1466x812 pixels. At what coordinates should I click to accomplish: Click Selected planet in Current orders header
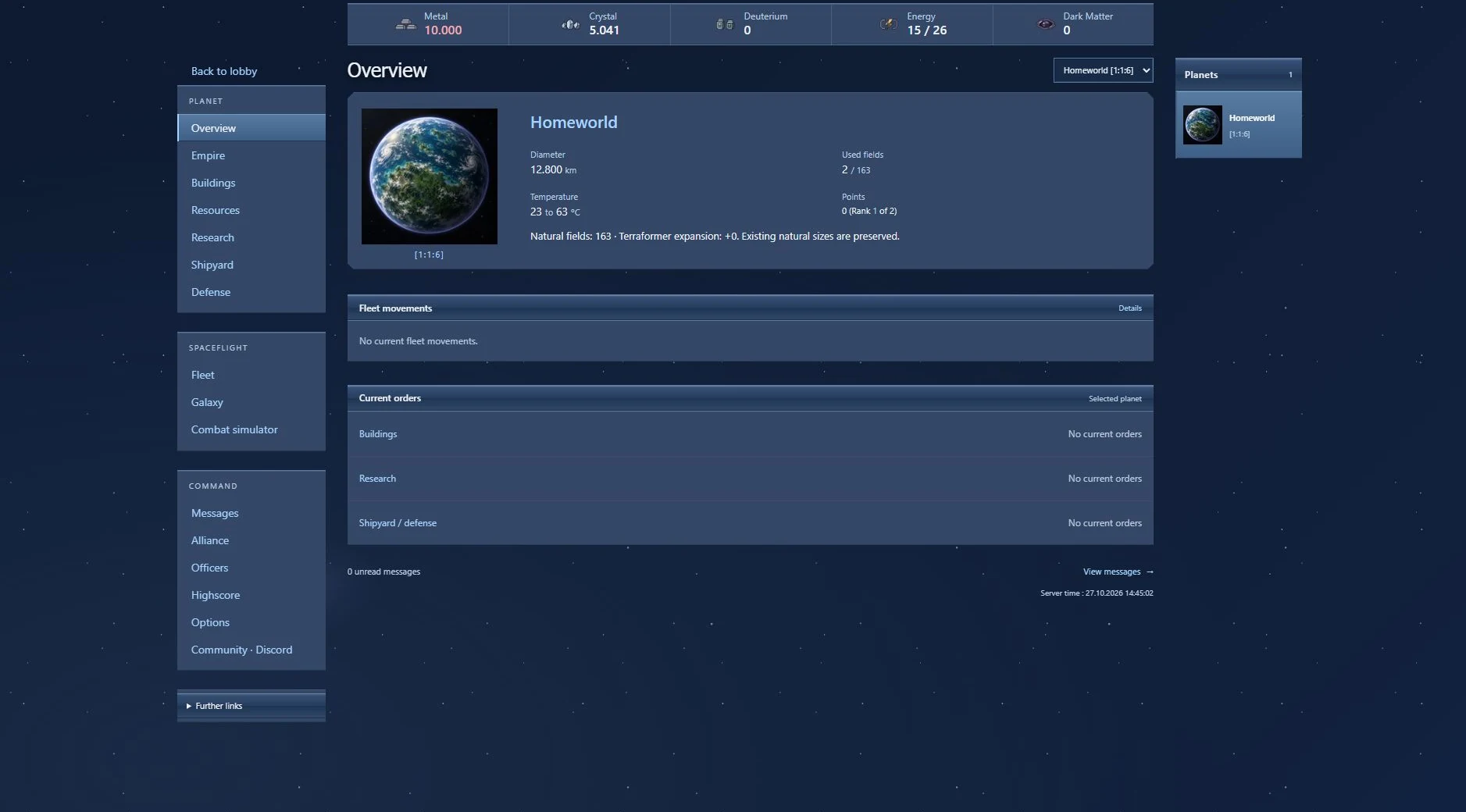coord(1115,399)
